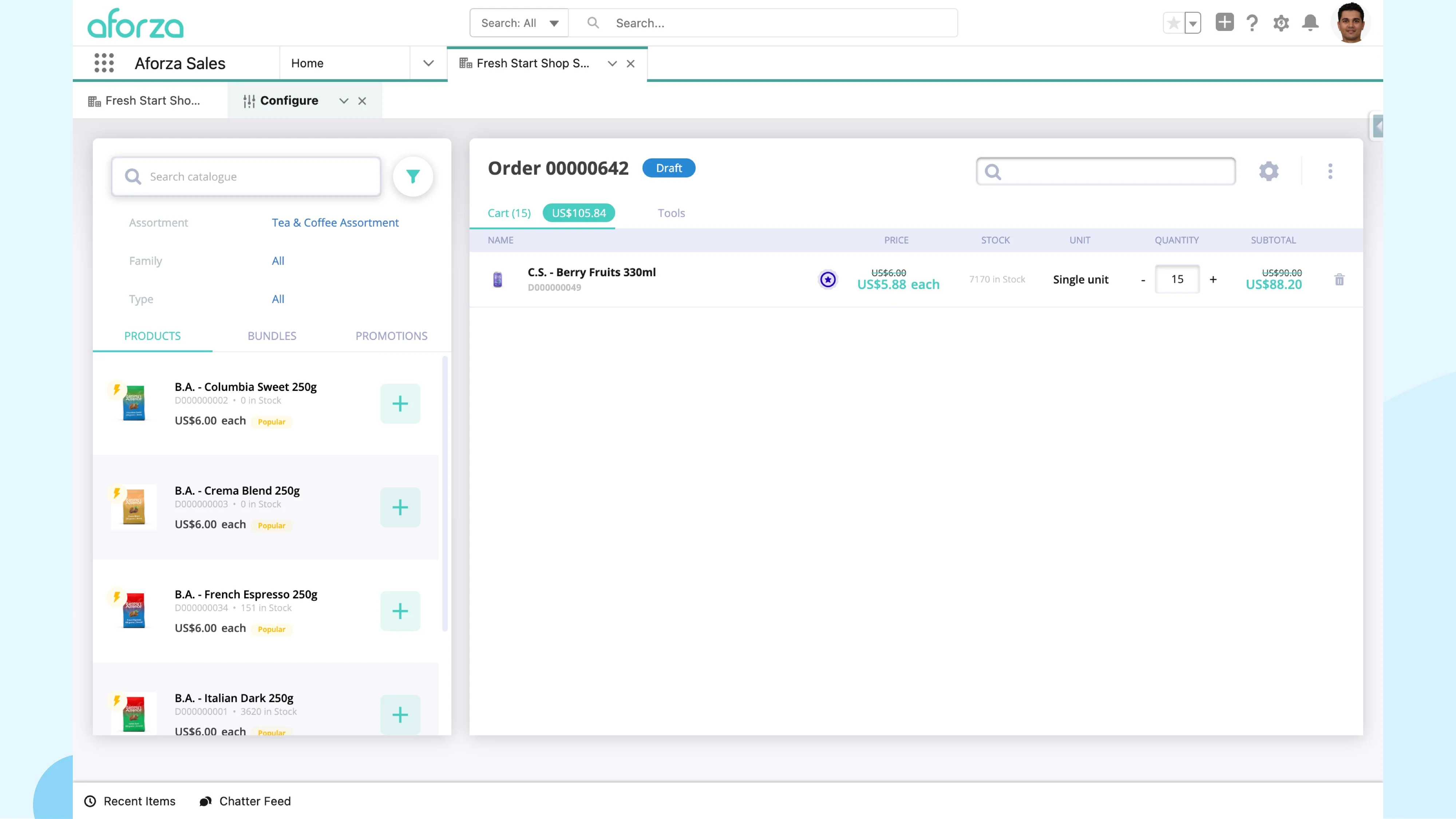Open the Setup gear icon in header
The image size is (1456, 819).
(x=1281, y=23)
